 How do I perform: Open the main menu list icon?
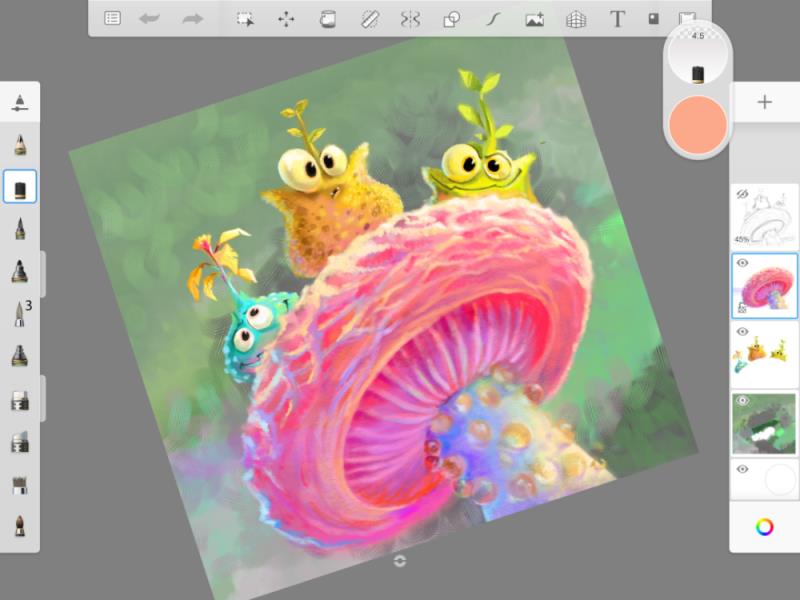click(x=112, y=19)
